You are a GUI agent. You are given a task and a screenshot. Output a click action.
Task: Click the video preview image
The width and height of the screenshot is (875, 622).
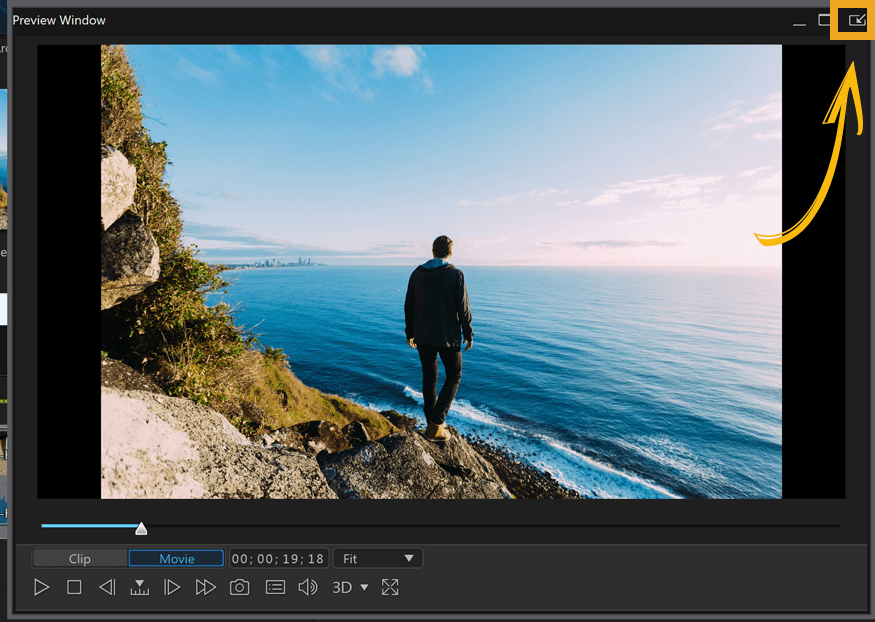[441, 272]
